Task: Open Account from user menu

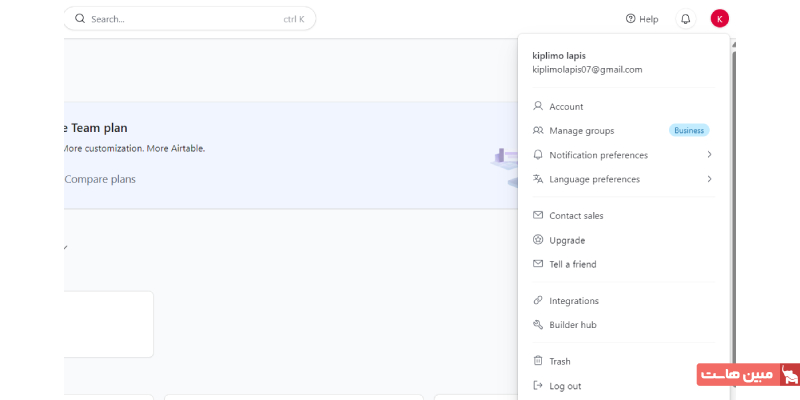Action: [566, 107]
